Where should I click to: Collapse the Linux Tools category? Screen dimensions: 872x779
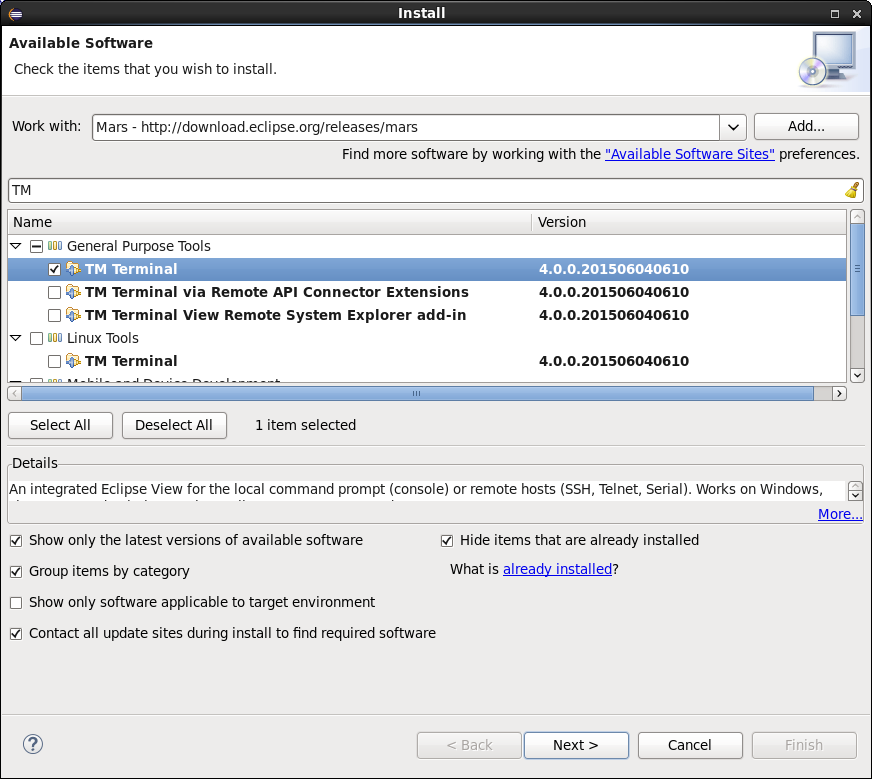(16, 338)
